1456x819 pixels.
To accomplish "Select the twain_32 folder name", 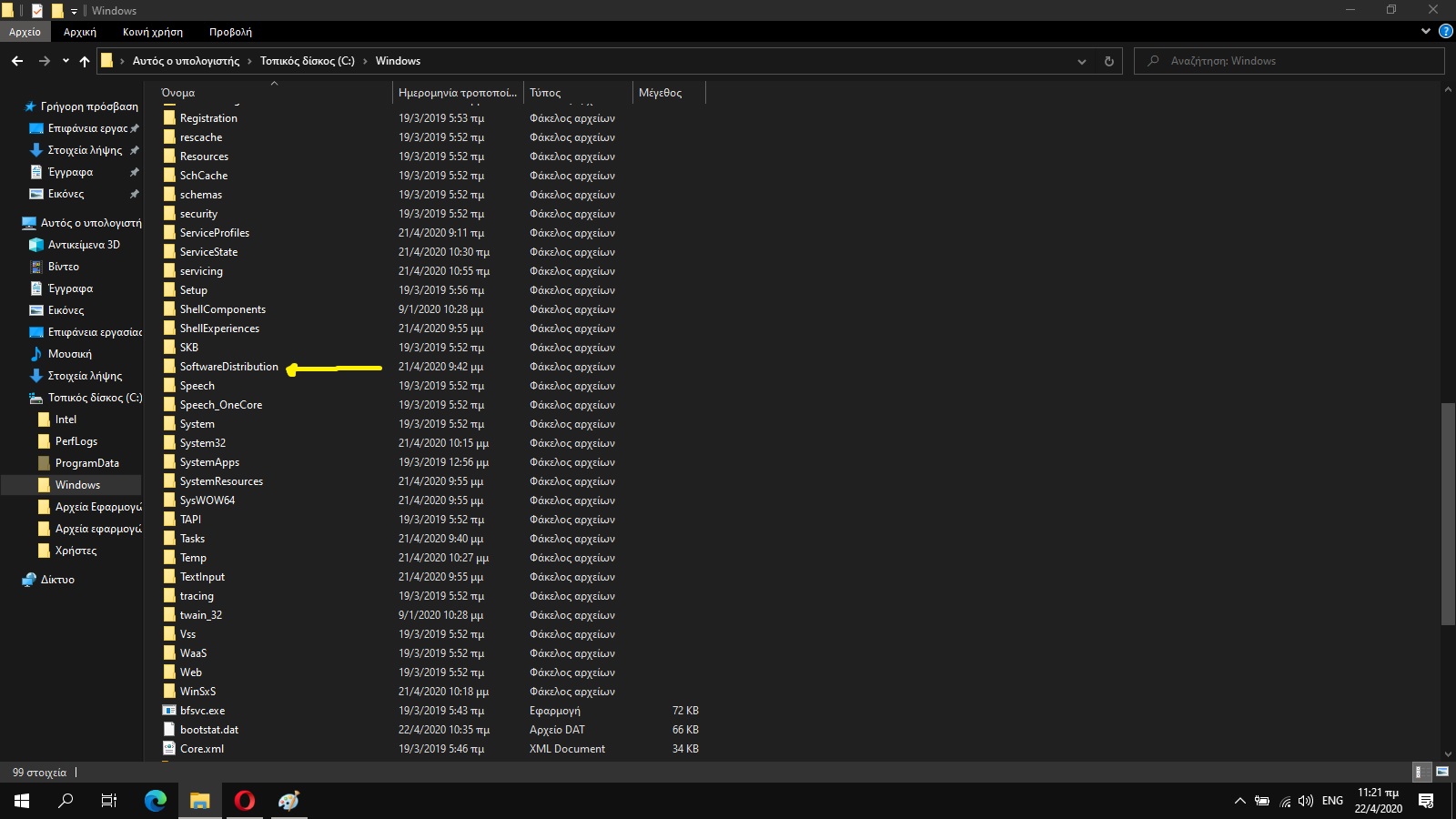I will click(x=201, y=615).
